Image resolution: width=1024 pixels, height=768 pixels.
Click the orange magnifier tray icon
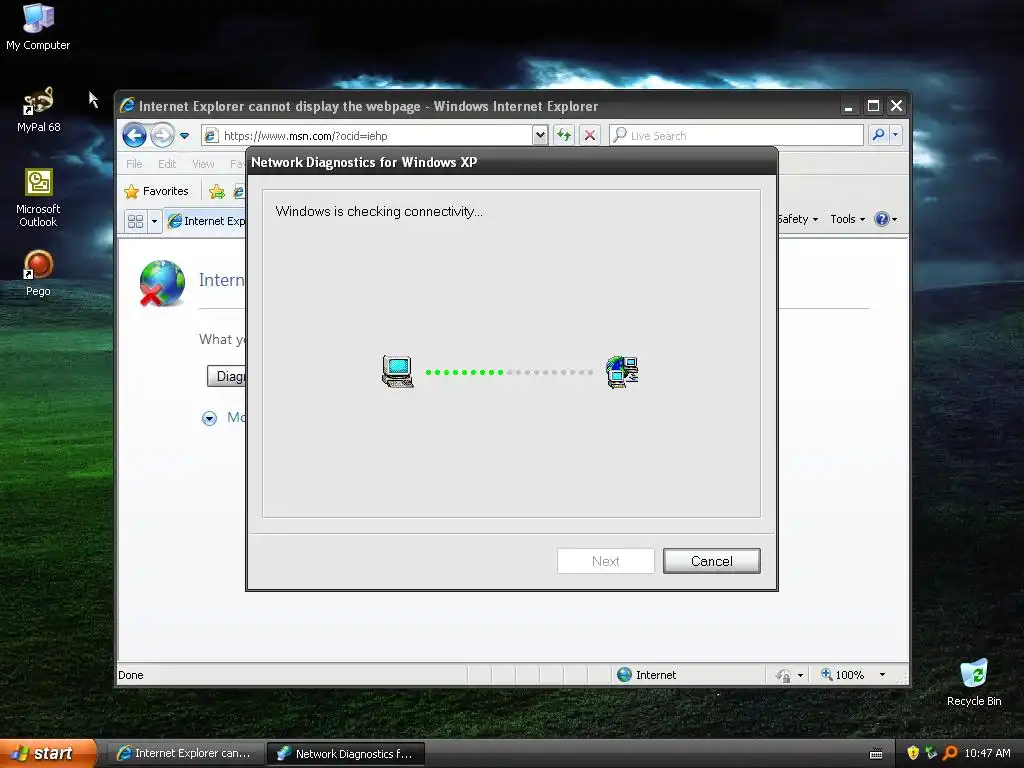coord(950,753)
